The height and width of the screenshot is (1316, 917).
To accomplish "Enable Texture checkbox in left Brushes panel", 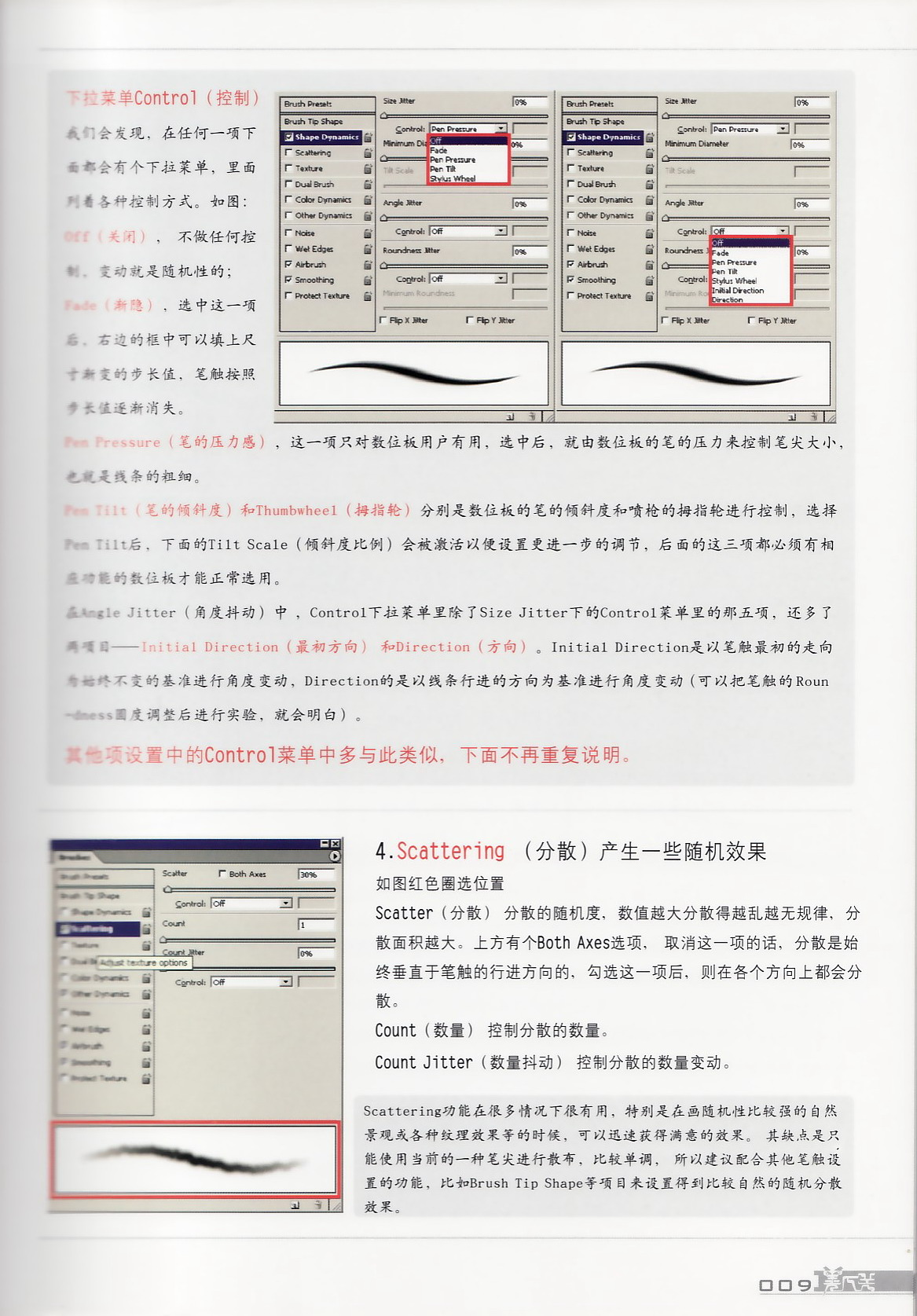I will (289, 168).
